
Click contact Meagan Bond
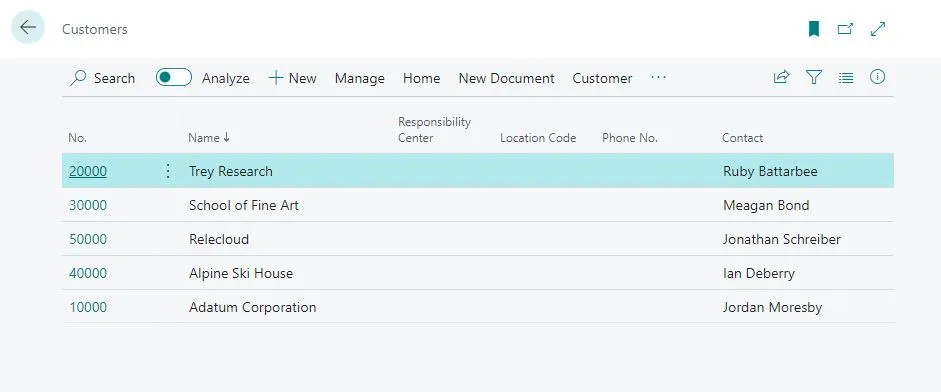(x=766, y=205)
